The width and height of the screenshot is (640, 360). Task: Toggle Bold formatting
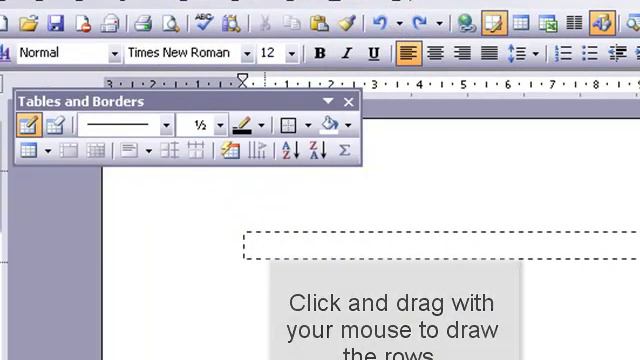click(x=320, y=53)
